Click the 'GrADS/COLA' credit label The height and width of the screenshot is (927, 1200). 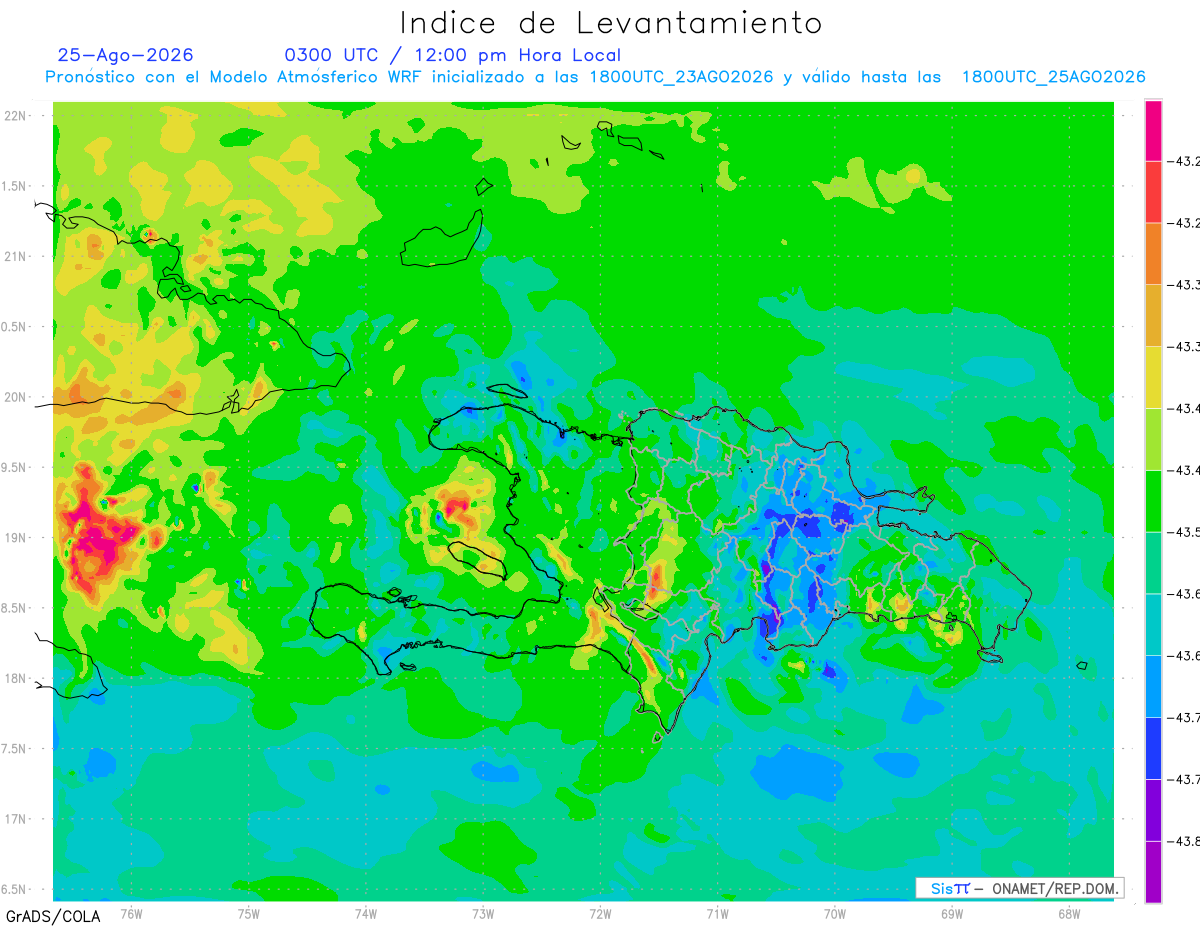(53, 916)
